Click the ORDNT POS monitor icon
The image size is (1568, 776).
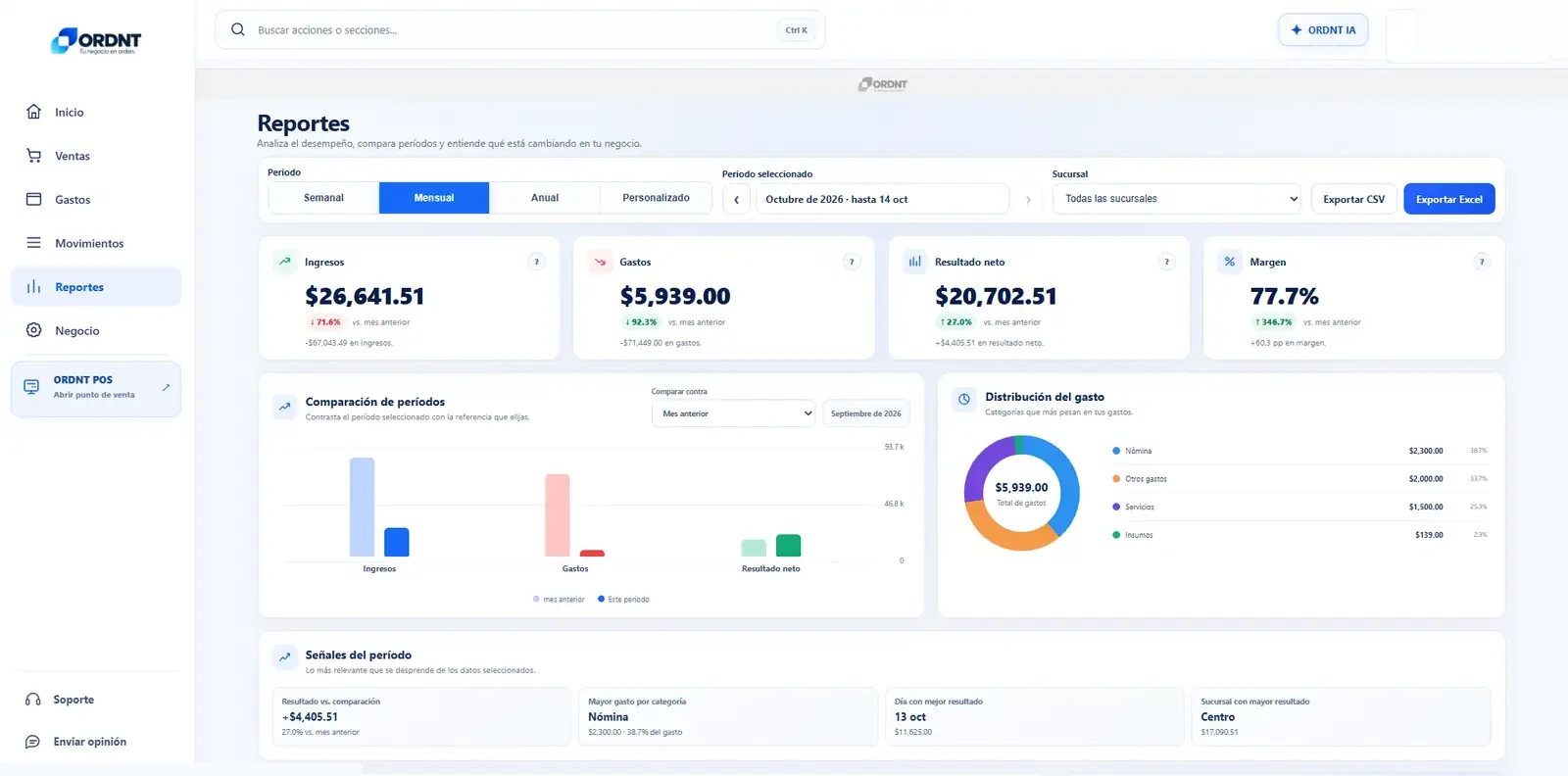31,387
